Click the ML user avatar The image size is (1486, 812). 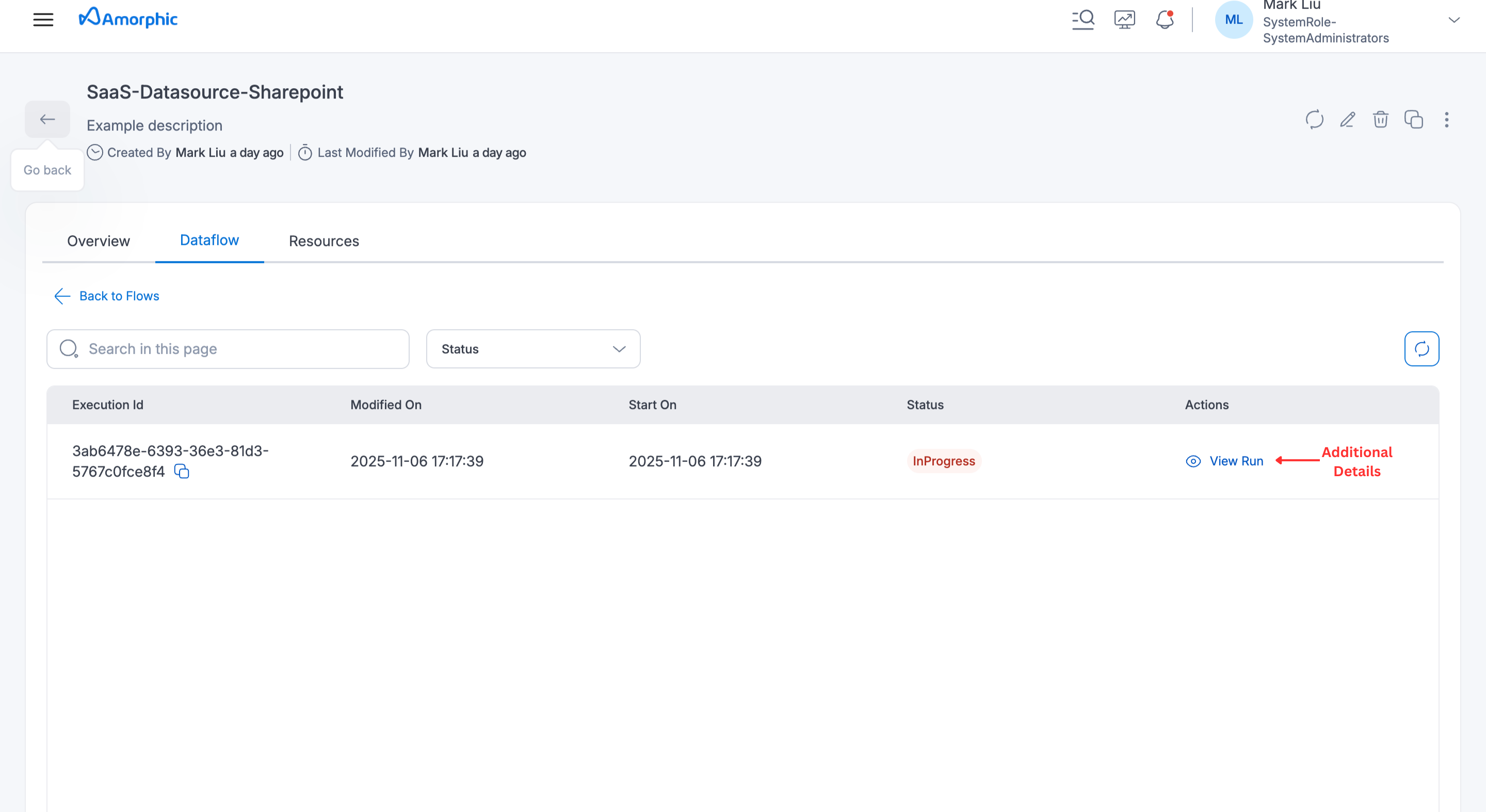(x=1233, y=20)
